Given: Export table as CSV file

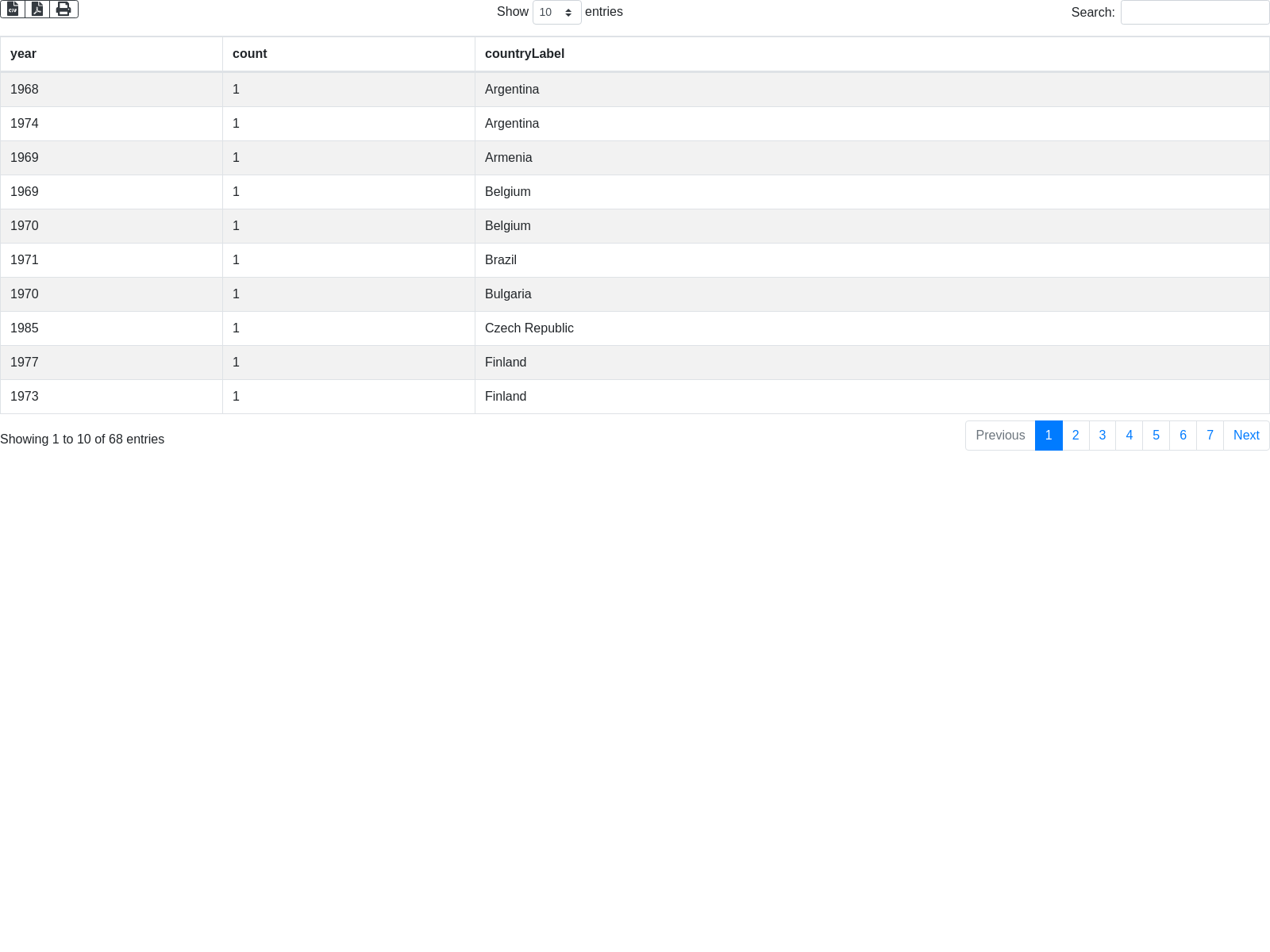Looking at the screenshot, I should click(13, 10).
